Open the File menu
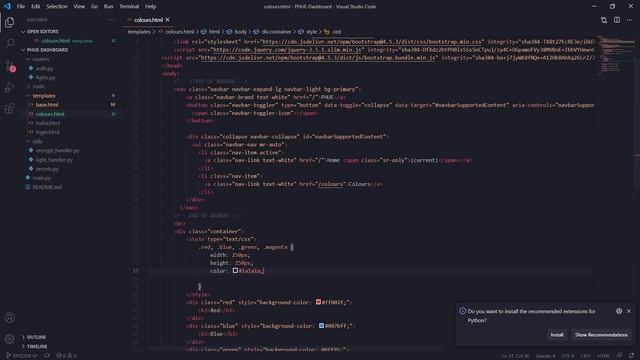This screenshot has height=360, width=640. pos(21,7)
